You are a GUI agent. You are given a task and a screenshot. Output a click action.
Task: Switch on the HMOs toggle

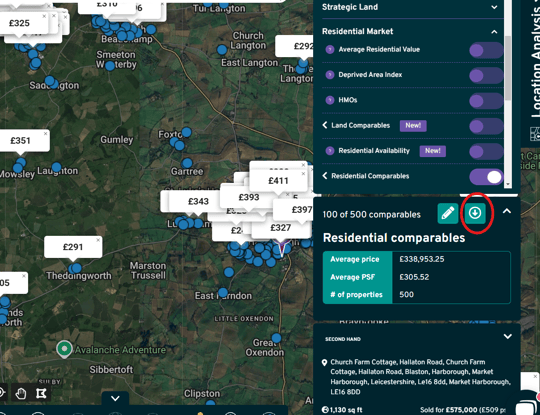pos(486,101)
